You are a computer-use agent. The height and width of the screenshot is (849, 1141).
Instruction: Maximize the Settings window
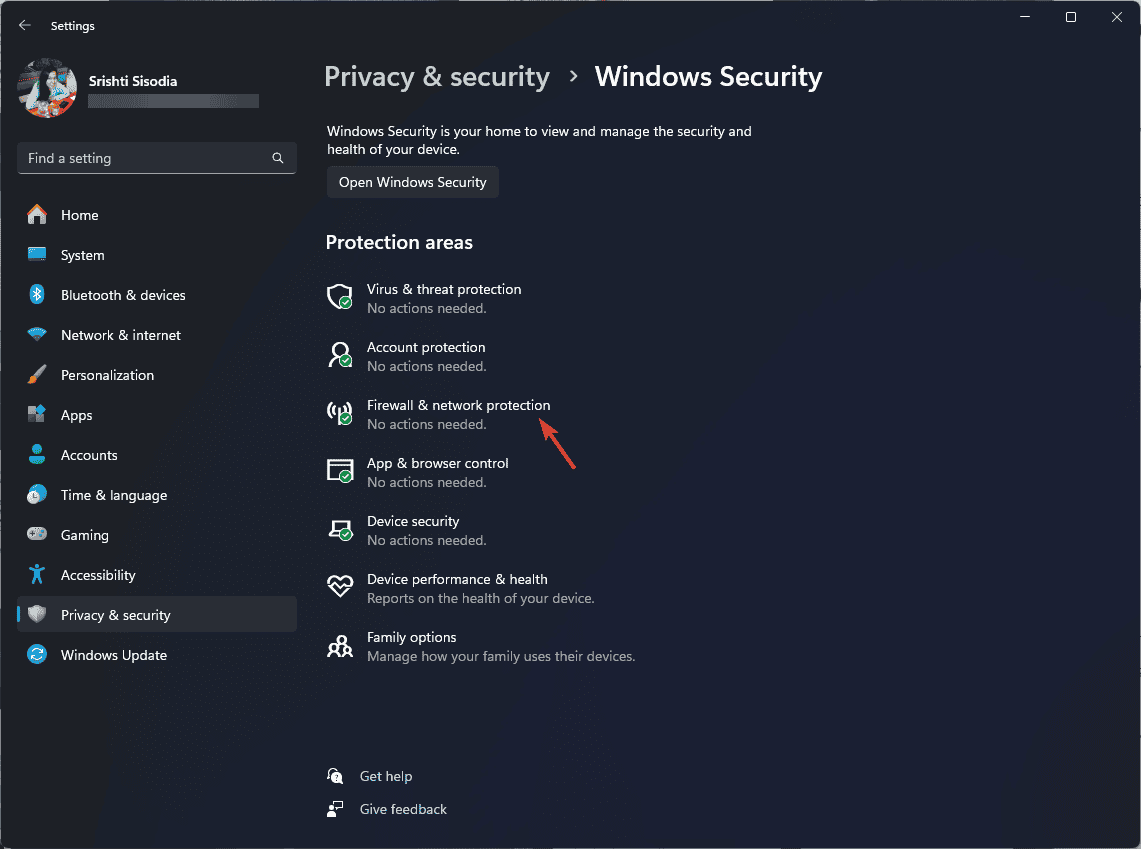[x=1070, y=17]
